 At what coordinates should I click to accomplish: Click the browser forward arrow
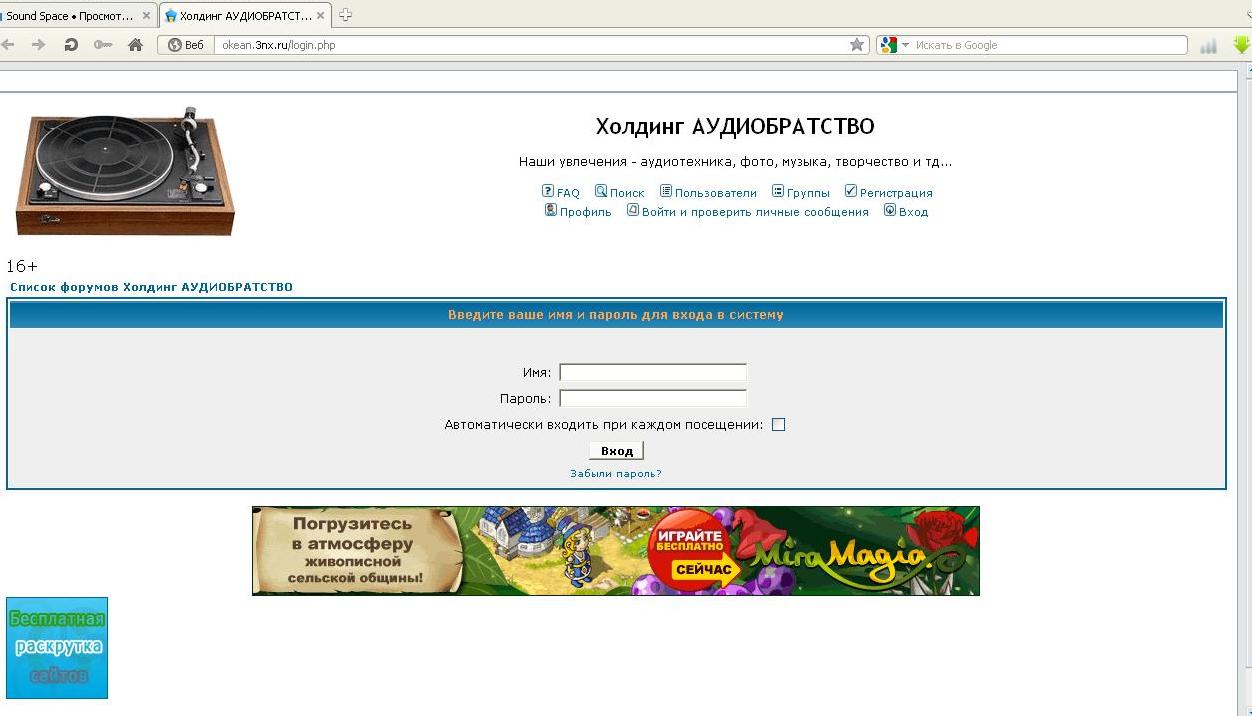coord(39,45)
